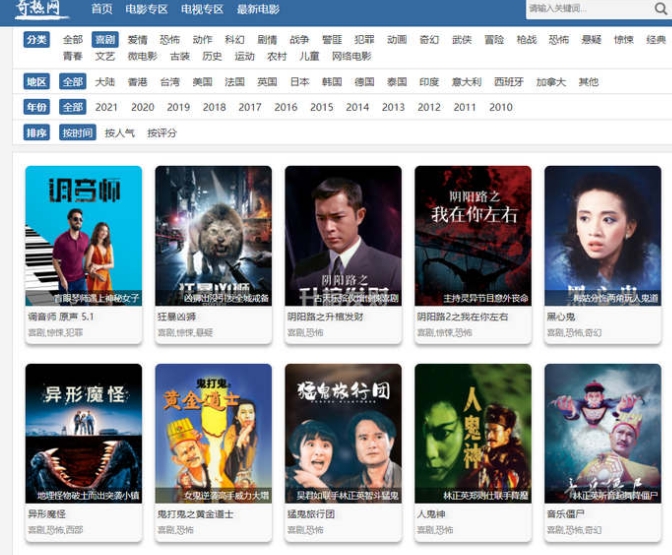Screen dimensions: 672x555
Task: Click the 奇热网 site logo
Action: 40,9
